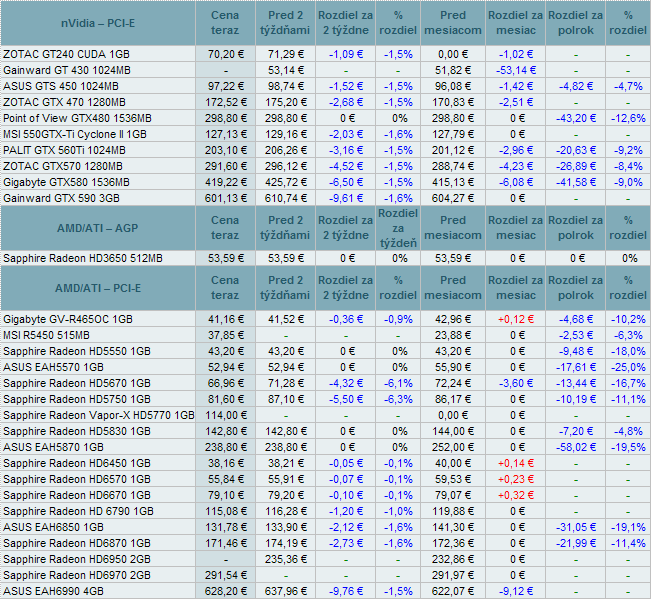Screen dimensions: 651x599
Task: Click the 'Gainward GT 430 1024MB' product name
Action: [67, 70]
